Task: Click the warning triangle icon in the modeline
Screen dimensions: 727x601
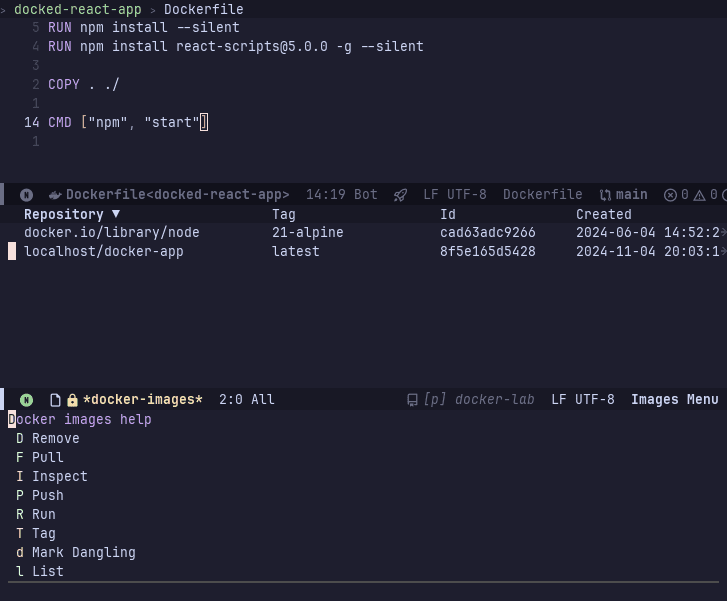Action: point(699,195)
